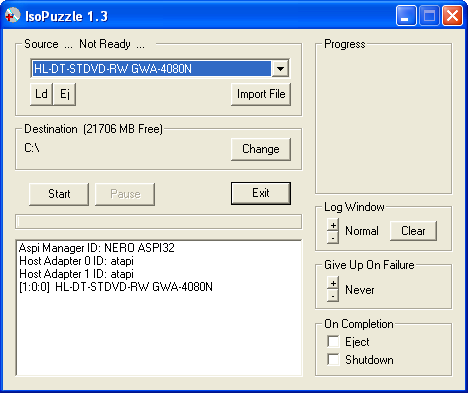Click the Host Adapter 1 ID log line

(76, 274)
